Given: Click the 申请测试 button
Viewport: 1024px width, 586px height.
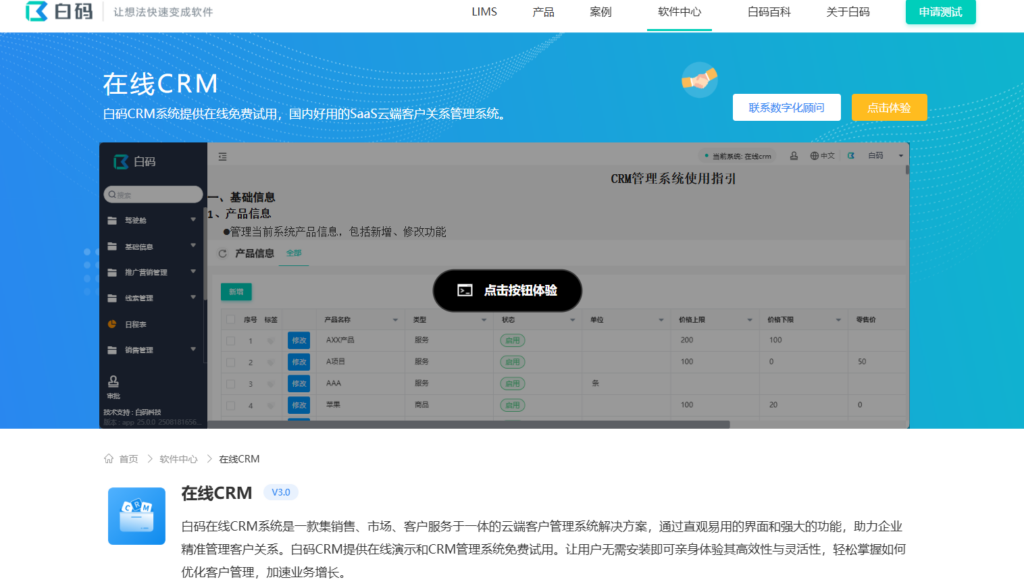Looking at the screenshot, I should pos(940,12).
